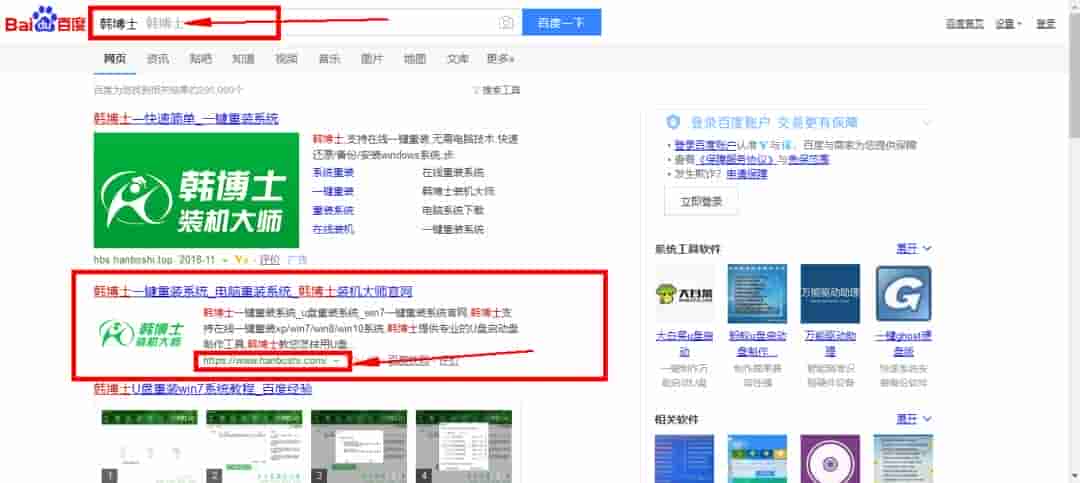Open the 知道 tab
The image size is (1080, 483).
(243, 59)
